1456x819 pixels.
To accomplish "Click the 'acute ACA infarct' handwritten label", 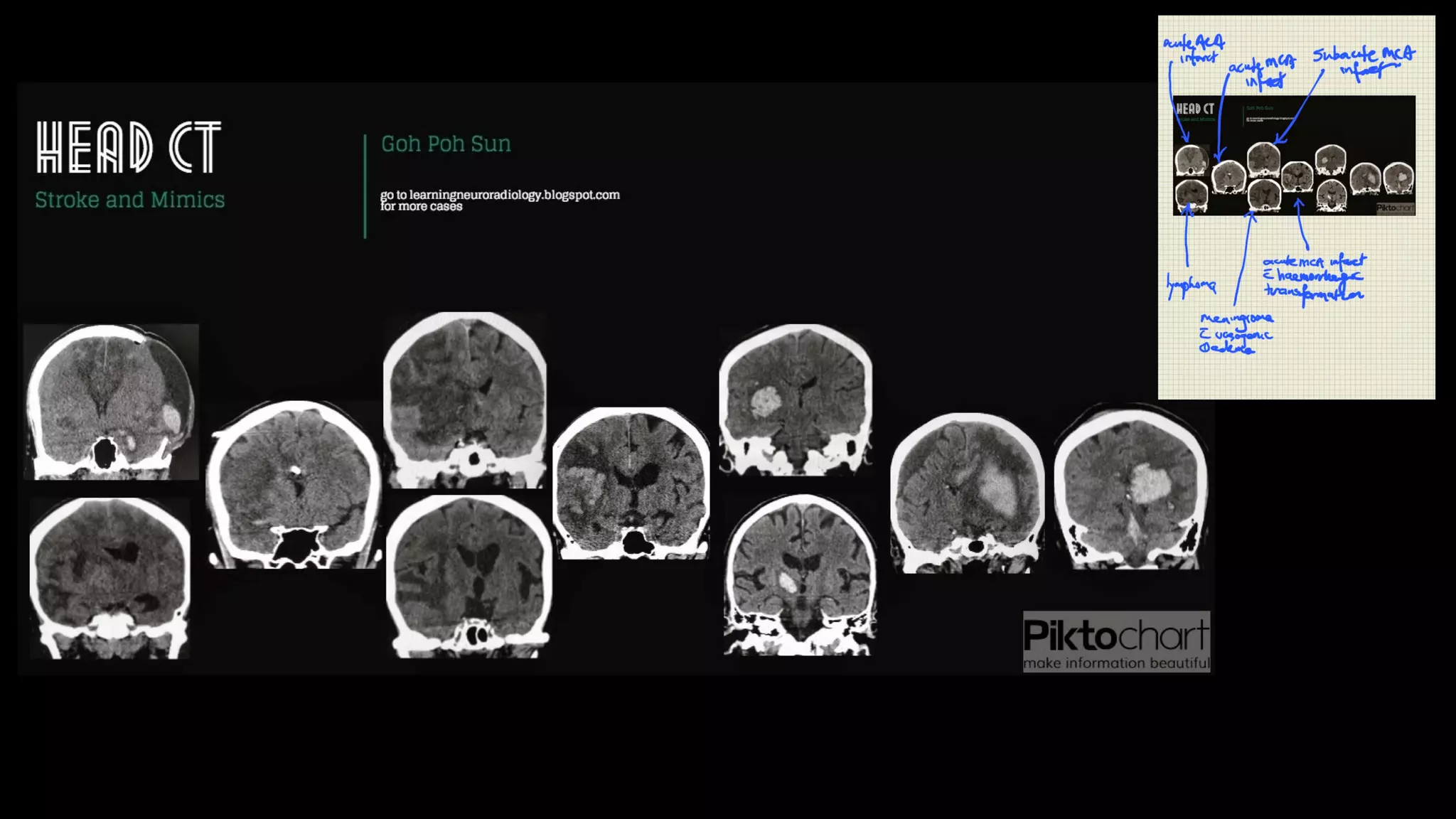I will click(x=1194, y=49).
